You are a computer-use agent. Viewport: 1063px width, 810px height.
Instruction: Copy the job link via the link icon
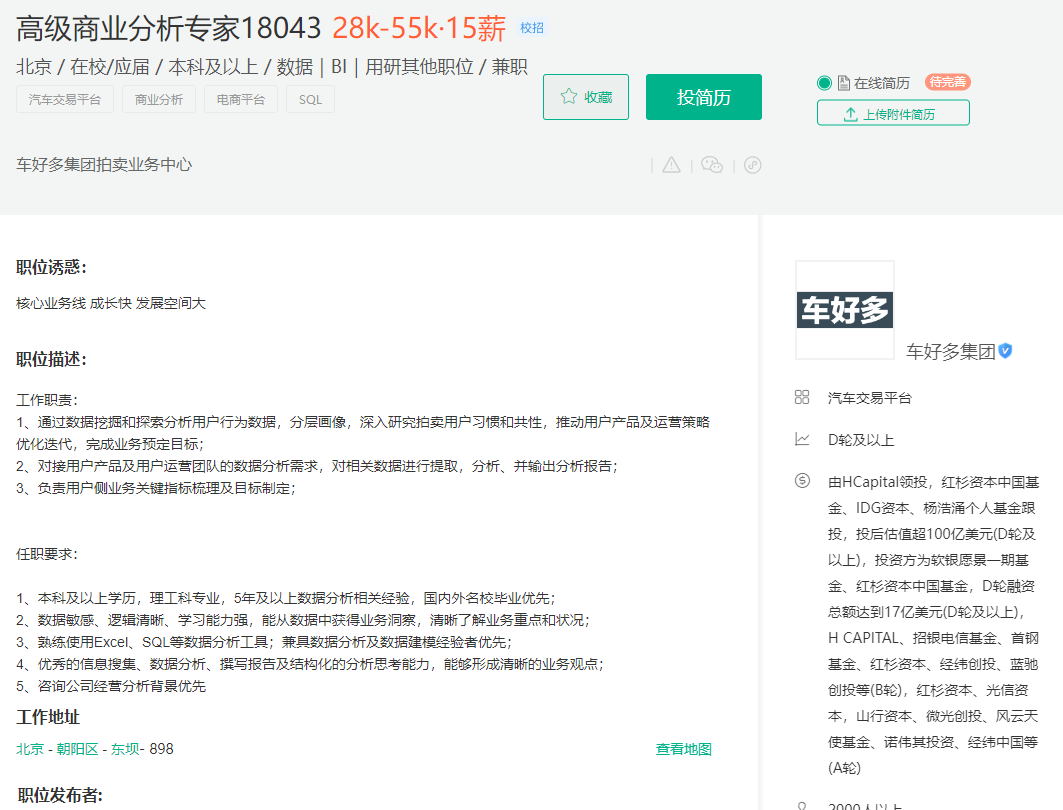[753, 165]
